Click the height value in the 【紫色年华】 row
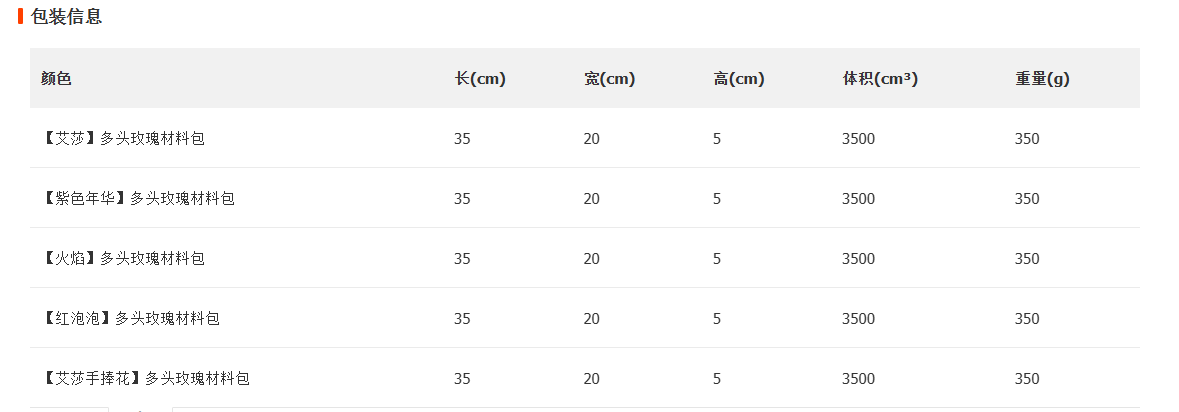The image size is (1179, 412). point(717,199)
